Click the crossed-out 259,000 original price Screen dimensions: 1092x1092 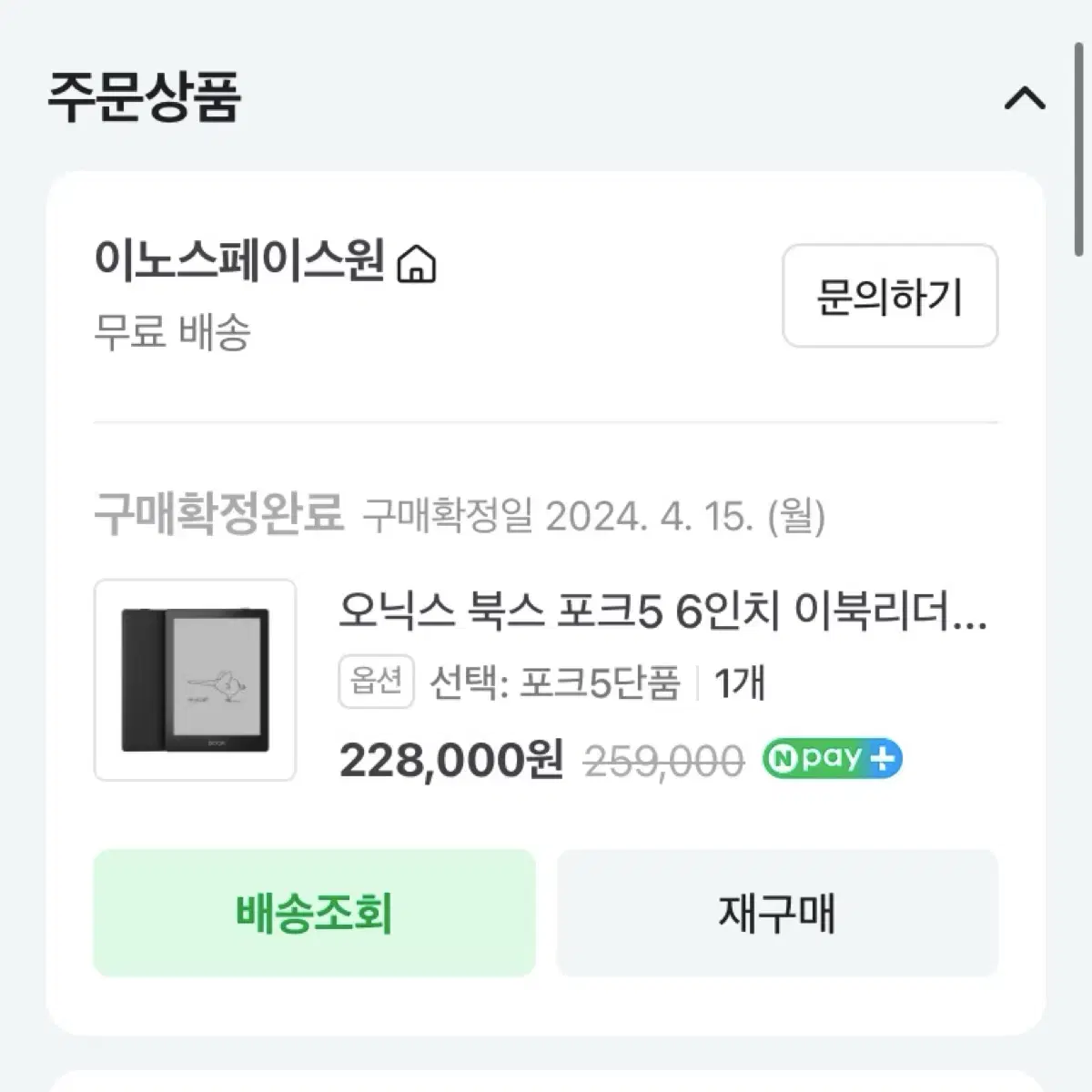click(x=663, y=760)
